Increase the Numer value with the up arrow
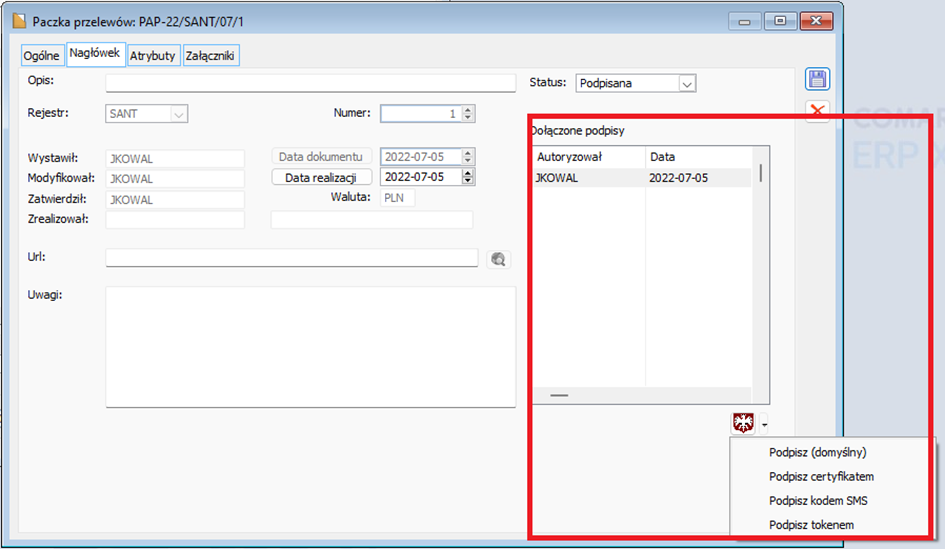Image resolution: width=945 pixels, height=549 pixels. pos(468,109)
